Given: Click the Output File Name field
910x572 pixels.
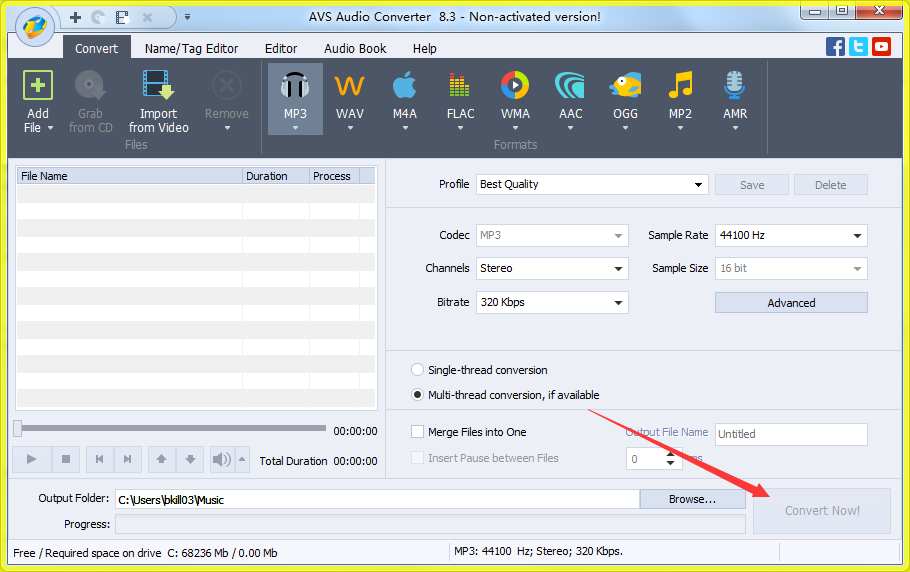Looking at the screenshot, I should pos(791,434).
